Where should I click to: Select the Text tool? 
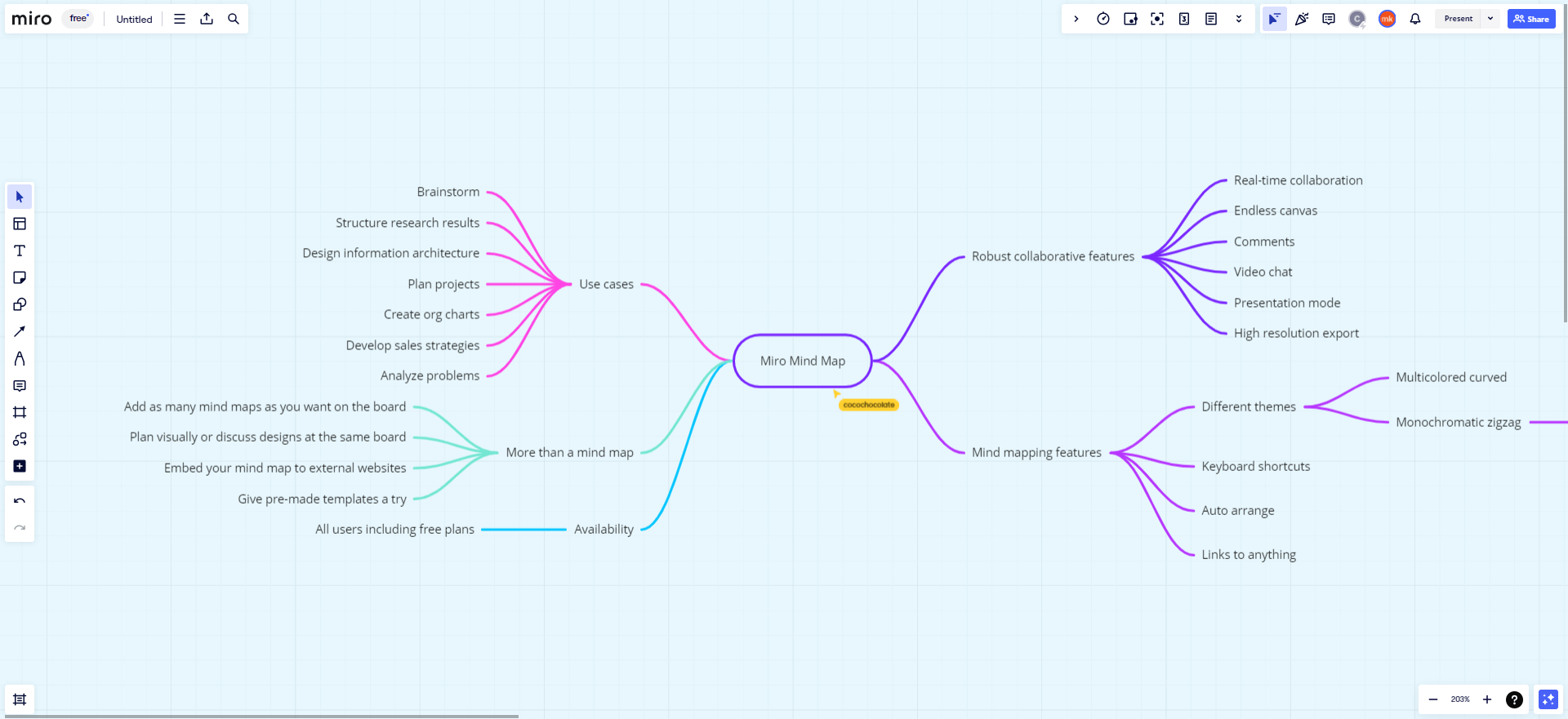coord(20,251)
